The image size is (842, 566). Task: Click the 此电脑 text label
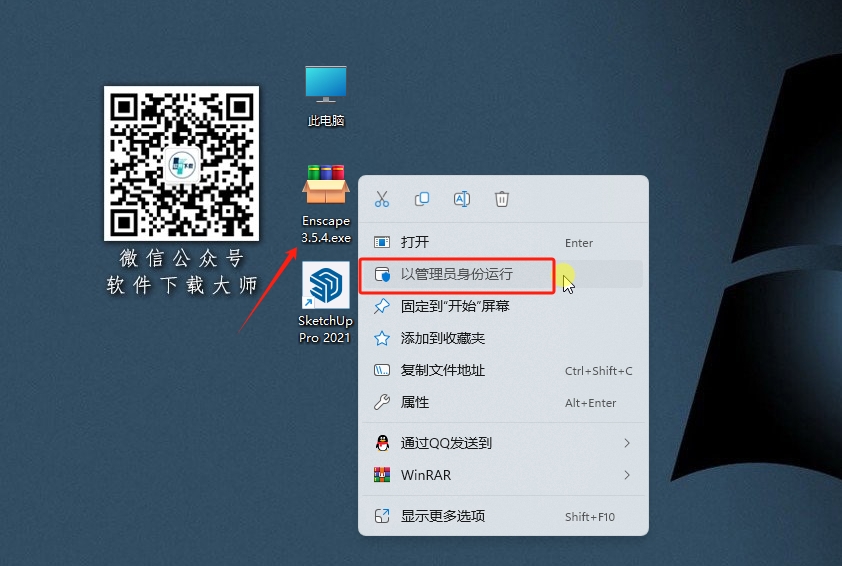click(326, 121)
